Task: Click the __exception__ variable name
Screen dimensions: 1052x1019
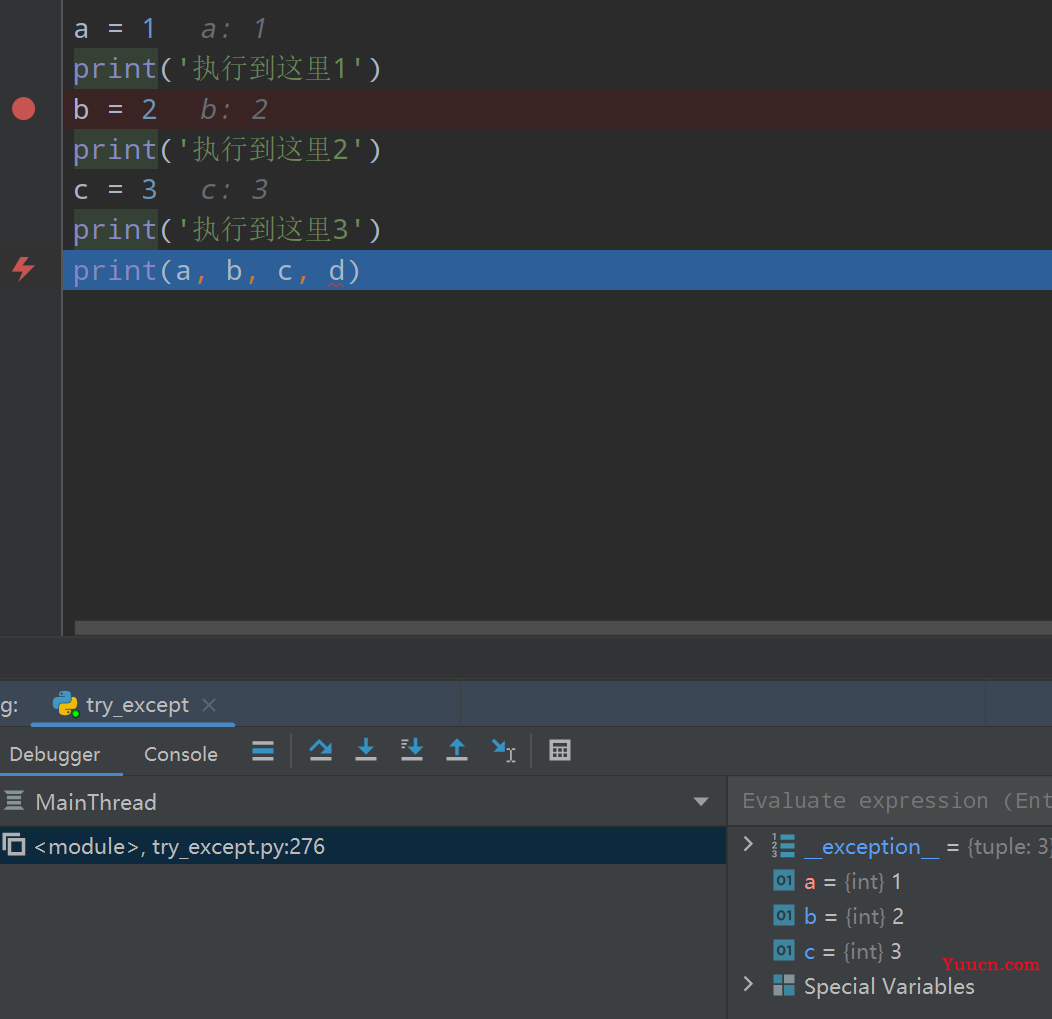Action: coord(871,847)
